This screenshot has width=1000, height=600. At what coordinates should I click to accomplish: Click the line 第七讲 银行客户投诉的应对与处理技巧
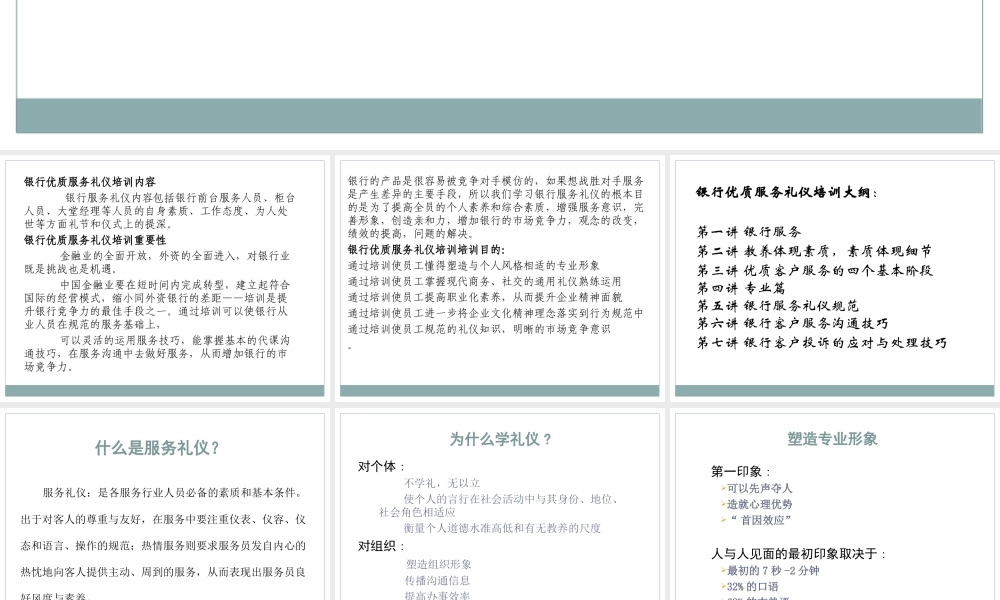(821, 343)
